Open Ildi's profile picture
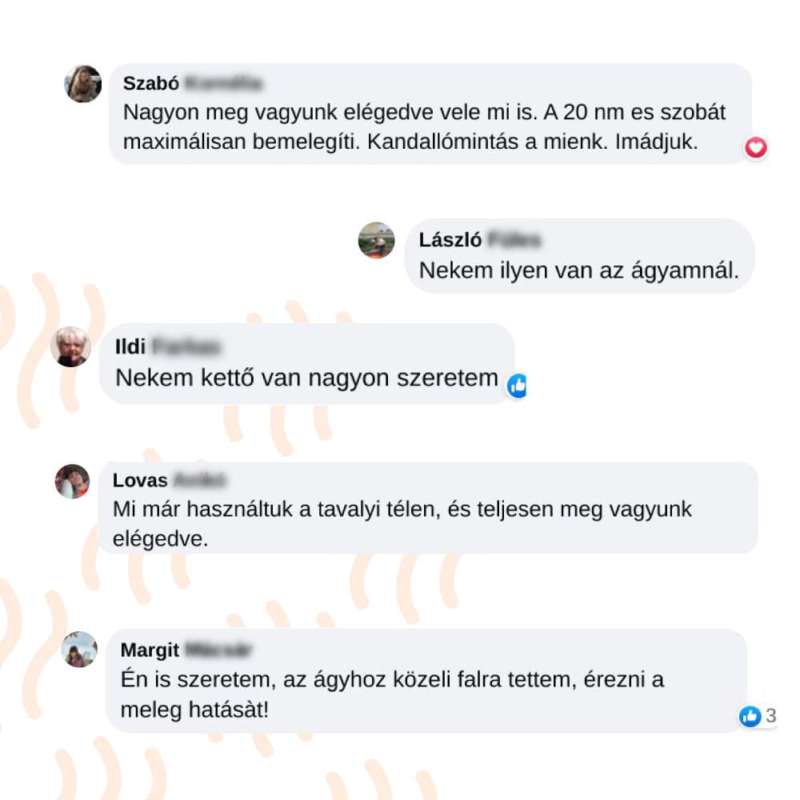Viewport: 800px width, 800px height. click(71, 347)
